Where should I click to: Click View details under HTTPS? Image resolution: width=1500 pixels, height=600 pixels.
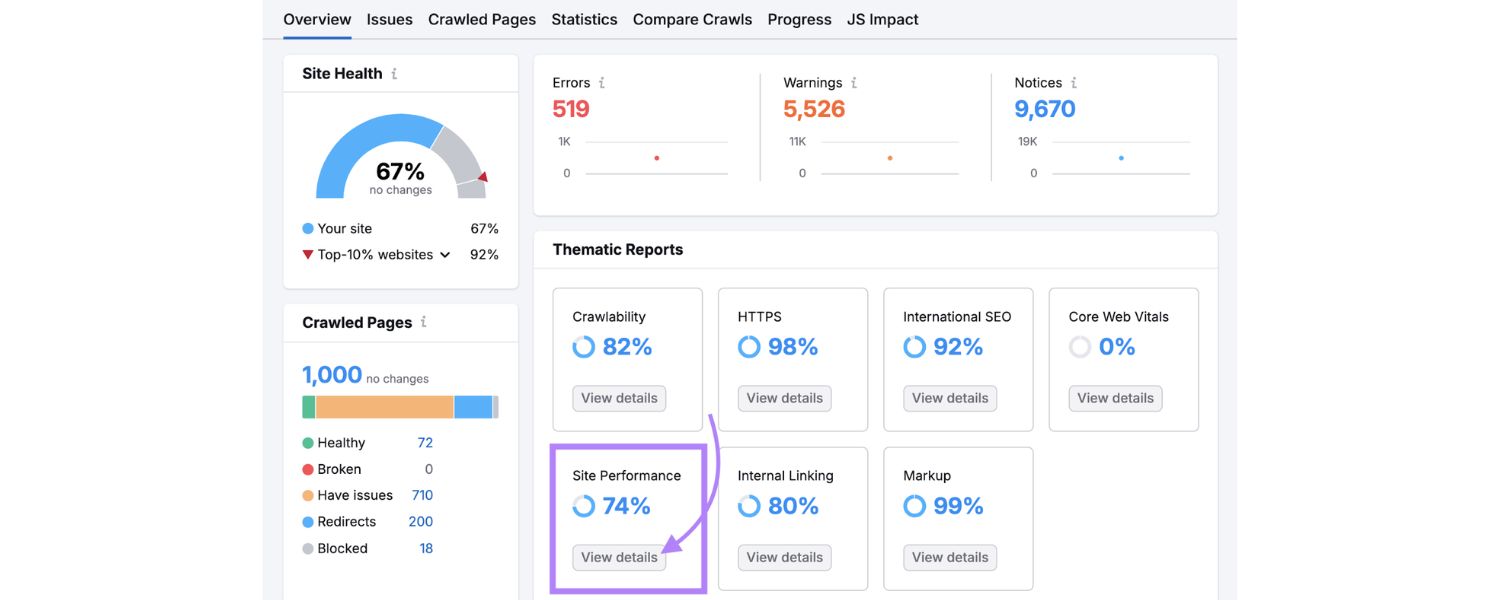point(784,398)
